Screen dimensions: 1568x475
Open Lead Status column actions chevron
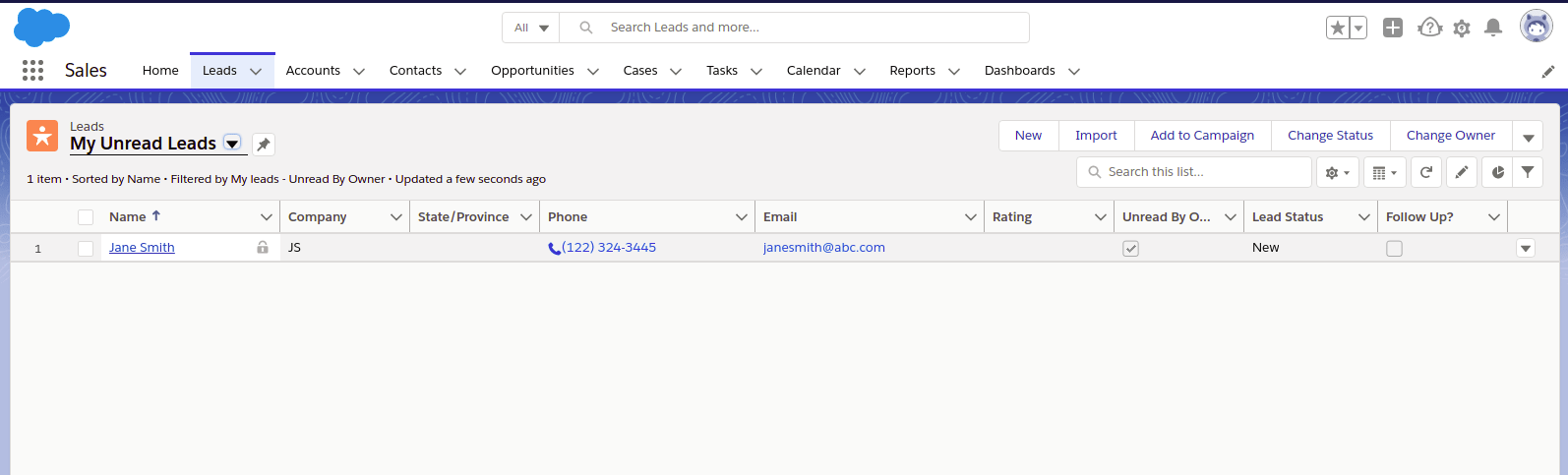[x=1364, y=217]
